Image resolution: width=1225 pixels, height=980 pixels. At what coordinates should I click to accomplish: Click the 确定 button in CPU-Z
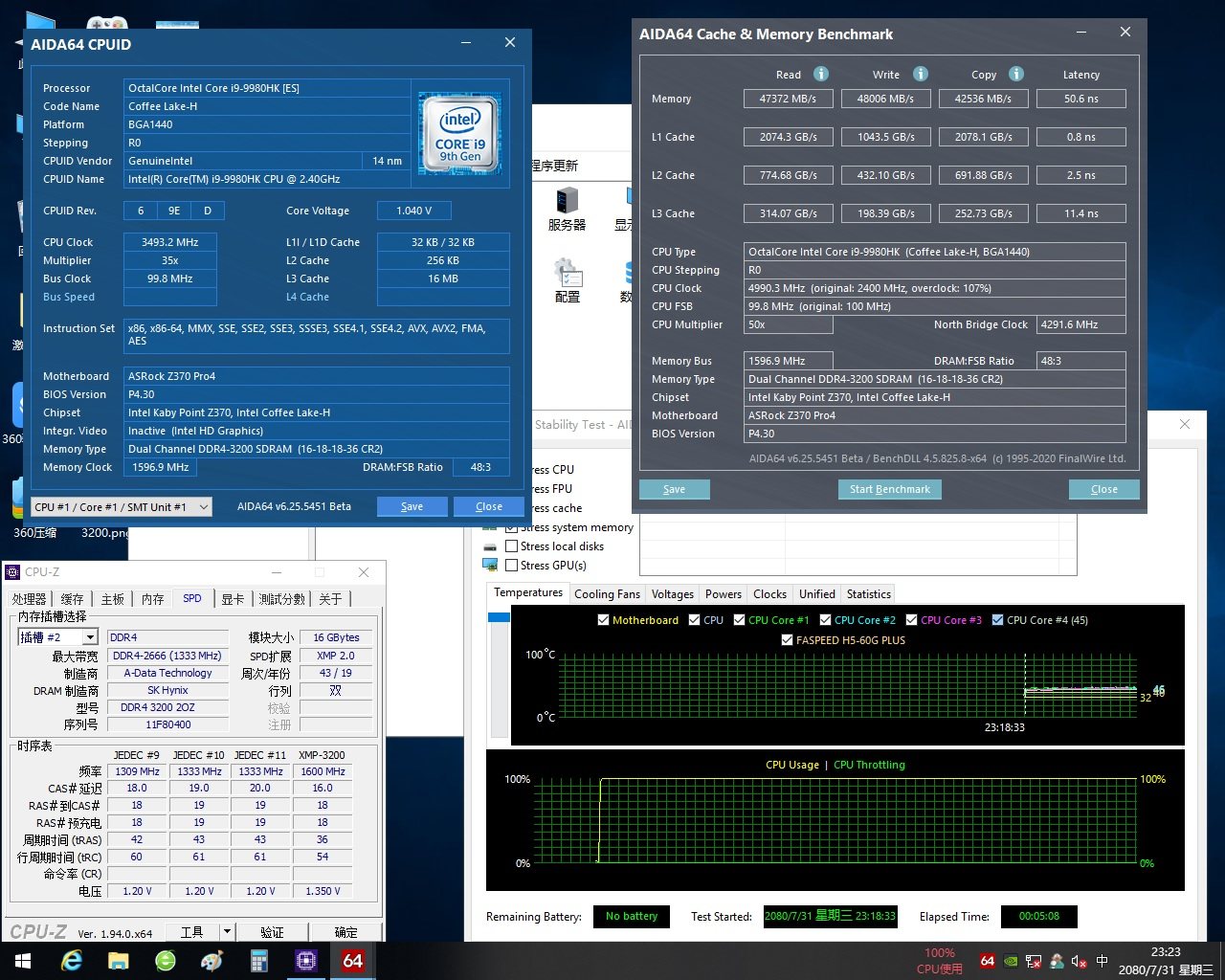346,932
